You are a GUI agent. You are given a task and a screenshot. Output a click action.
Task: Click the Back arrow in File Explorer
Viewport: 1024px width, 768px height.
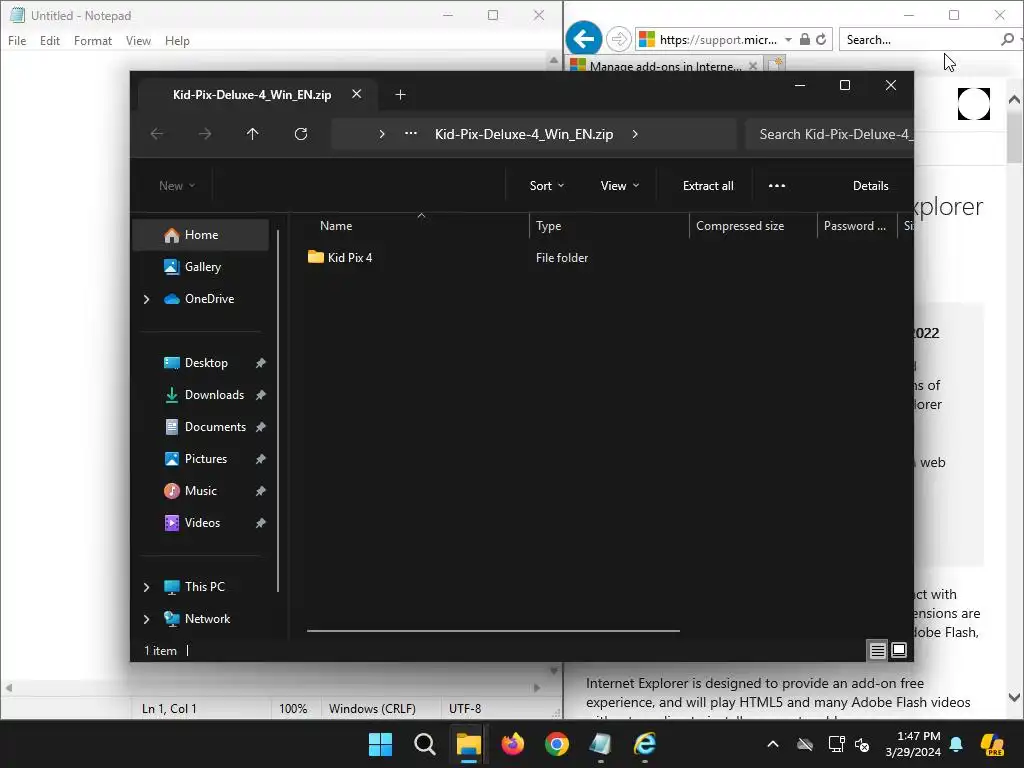157,134
